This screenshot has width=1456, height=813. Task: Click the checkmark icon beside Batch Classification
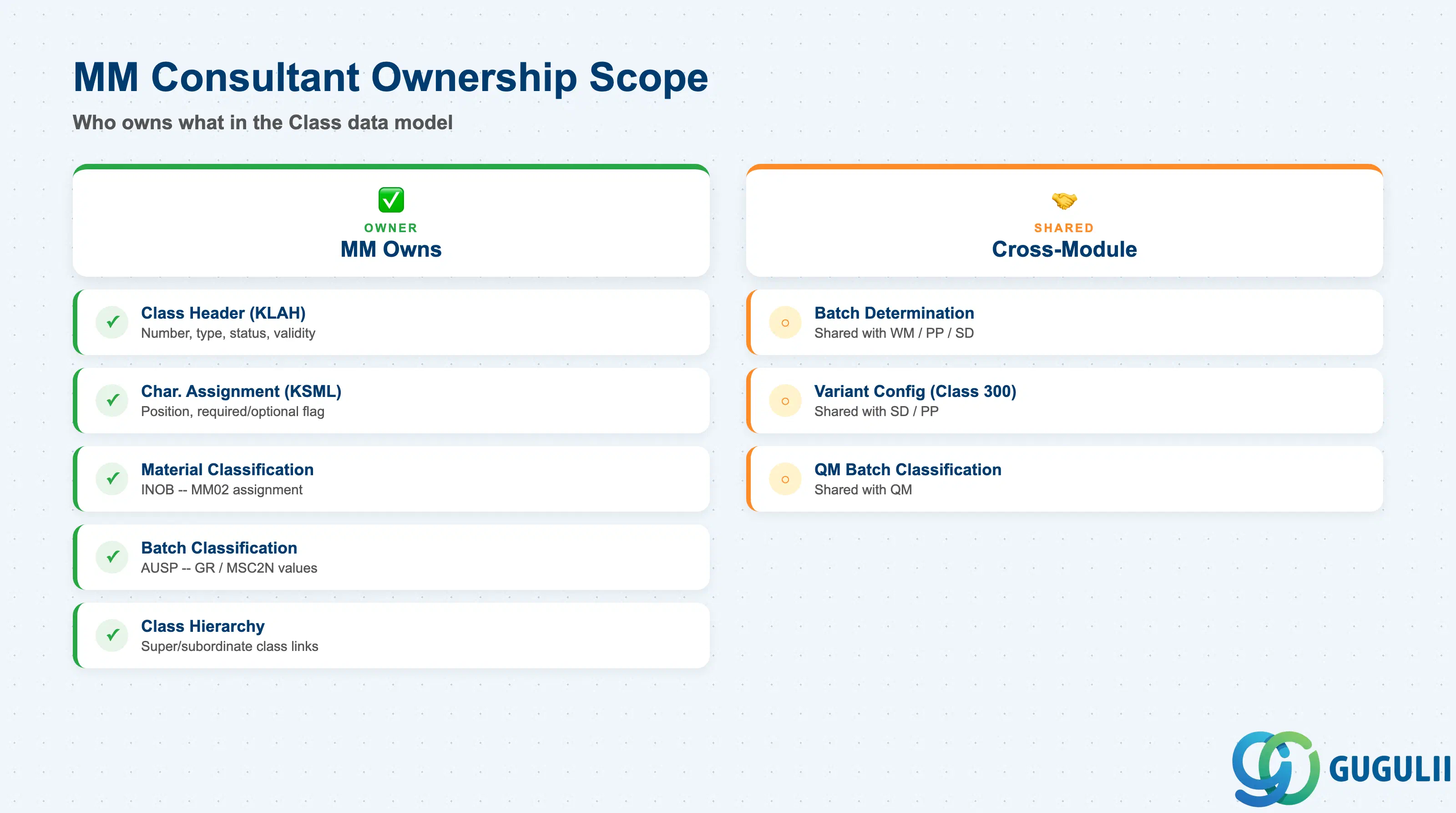112,557
